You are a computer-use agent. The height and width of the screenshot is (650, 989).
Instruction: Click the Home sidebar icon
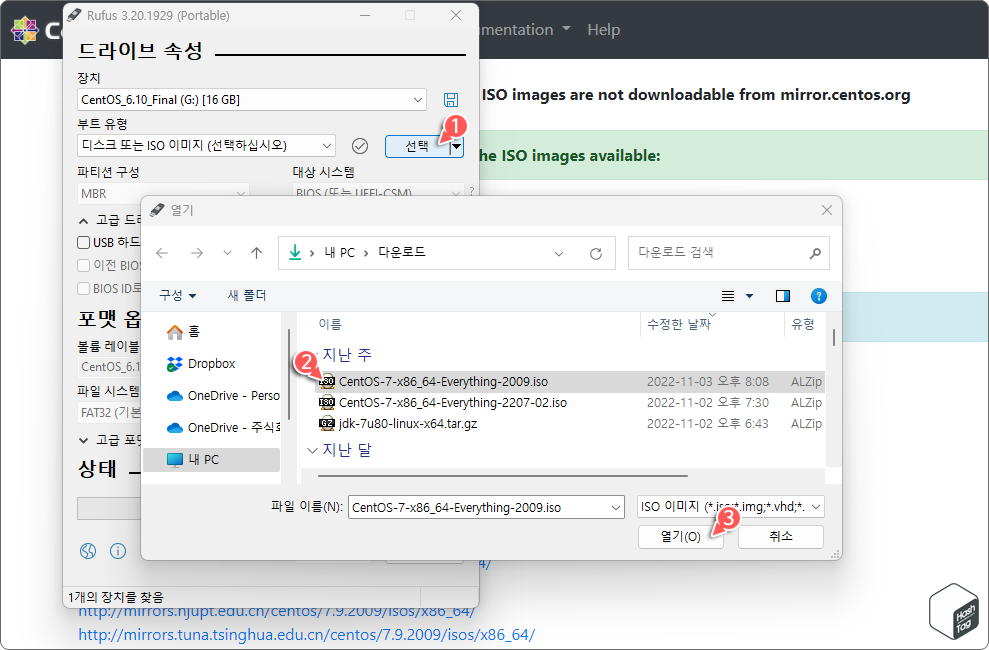(x=175, y=332)
